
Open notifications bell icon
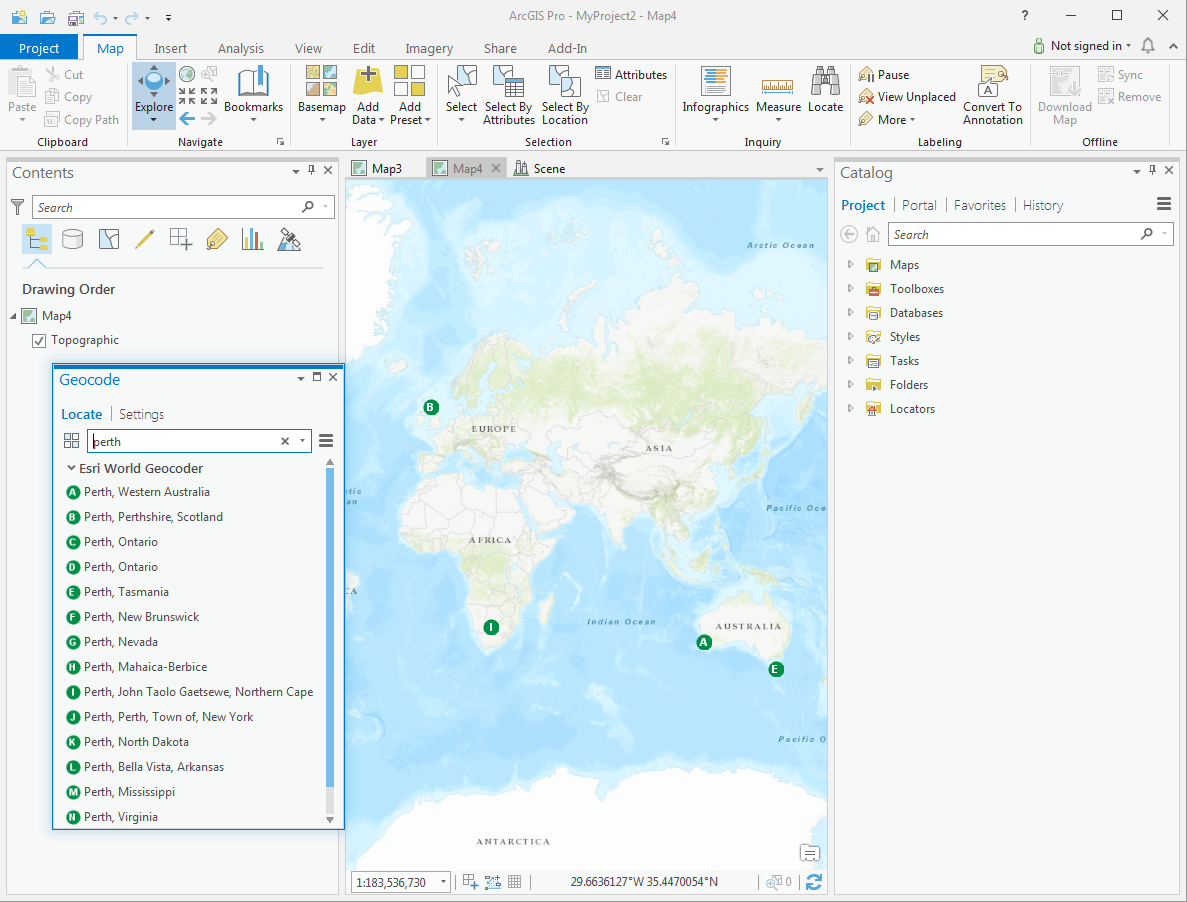point(1148,46)
